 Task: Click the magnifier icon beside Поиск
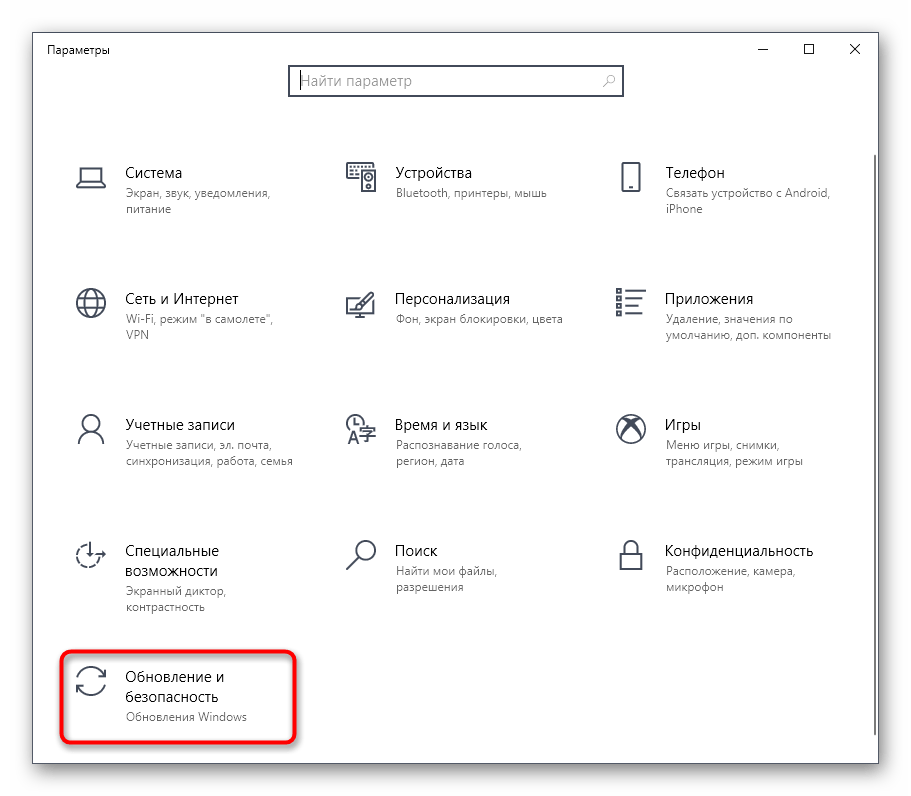[x=360, y=553]
